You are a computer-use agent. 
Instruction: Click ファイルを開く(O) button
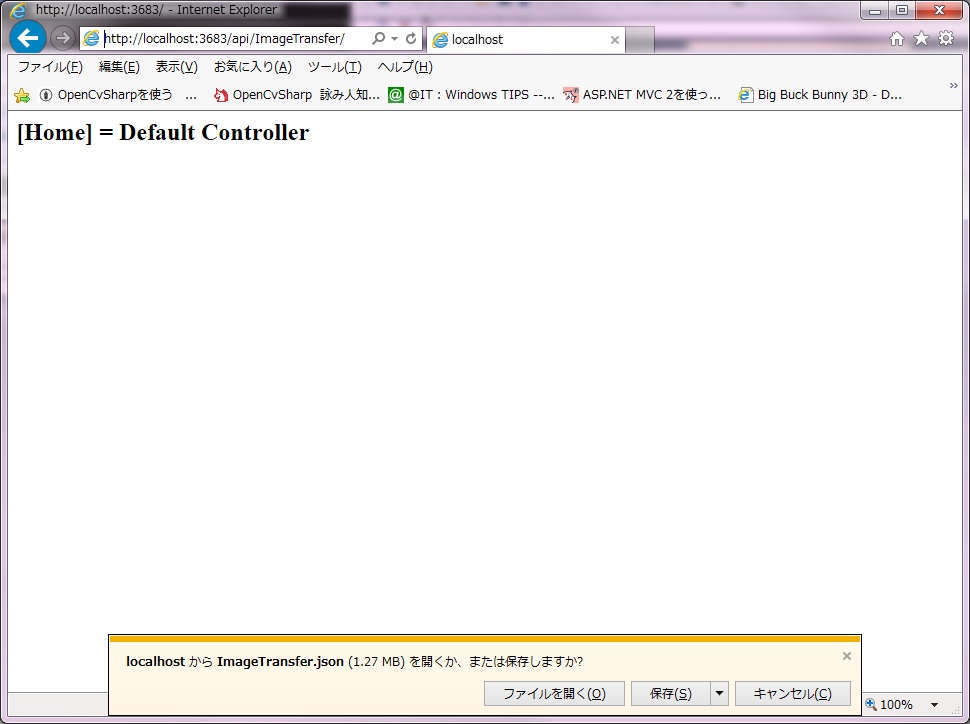pos(554,694)
